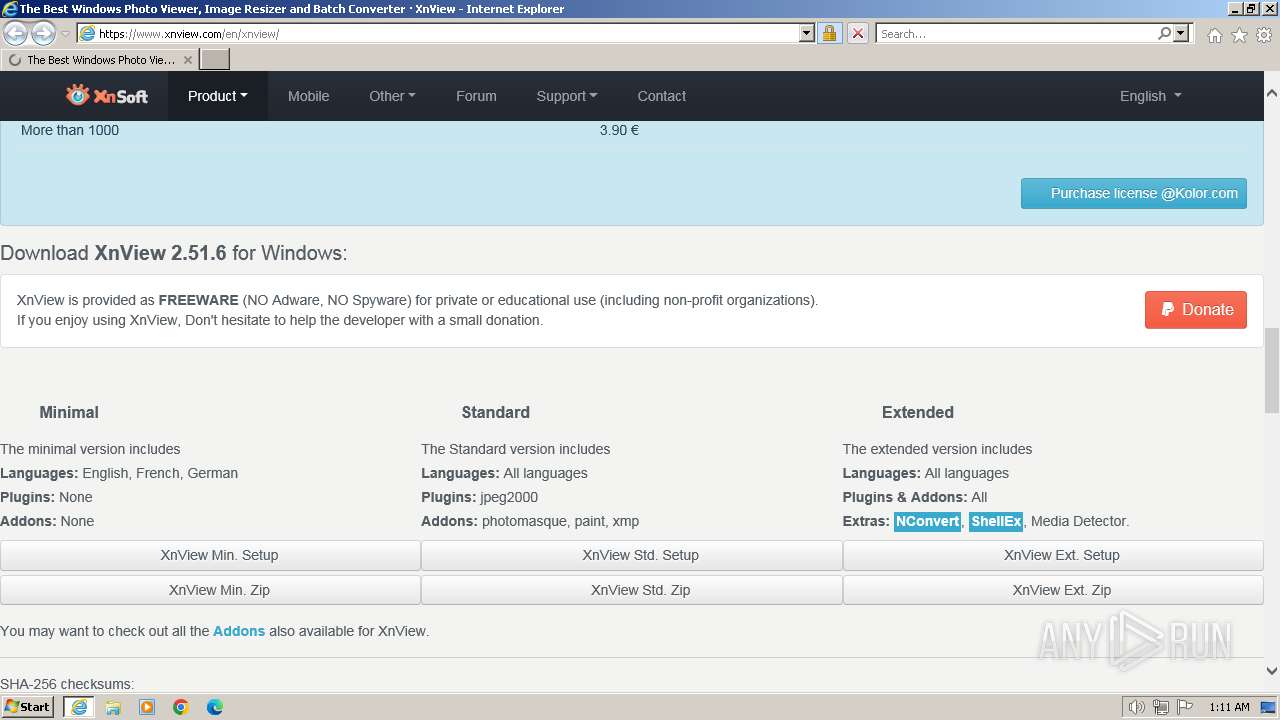1280x720 pixels.
Task: Click the network tray icon
Action: click(x=1160, y=707)
